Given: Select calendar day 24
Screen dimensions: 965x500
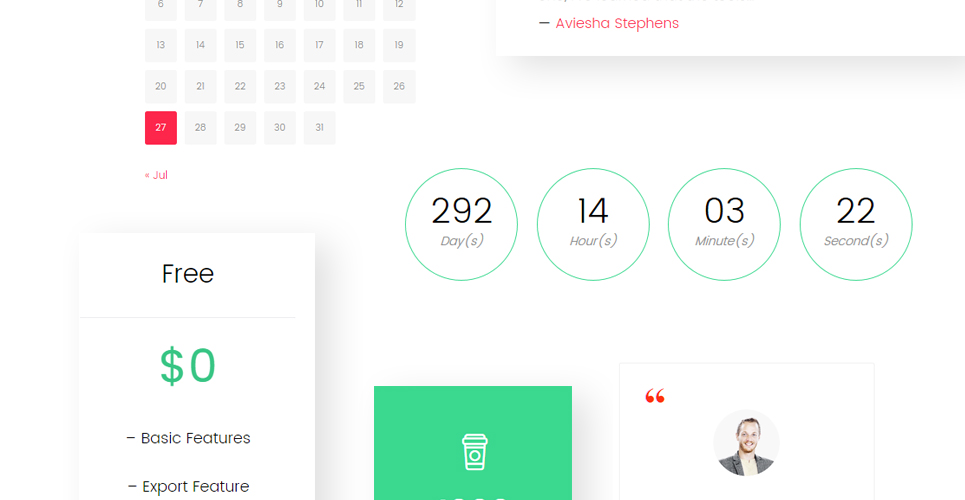Looking at the screenshot, I should tap(319, 86).
